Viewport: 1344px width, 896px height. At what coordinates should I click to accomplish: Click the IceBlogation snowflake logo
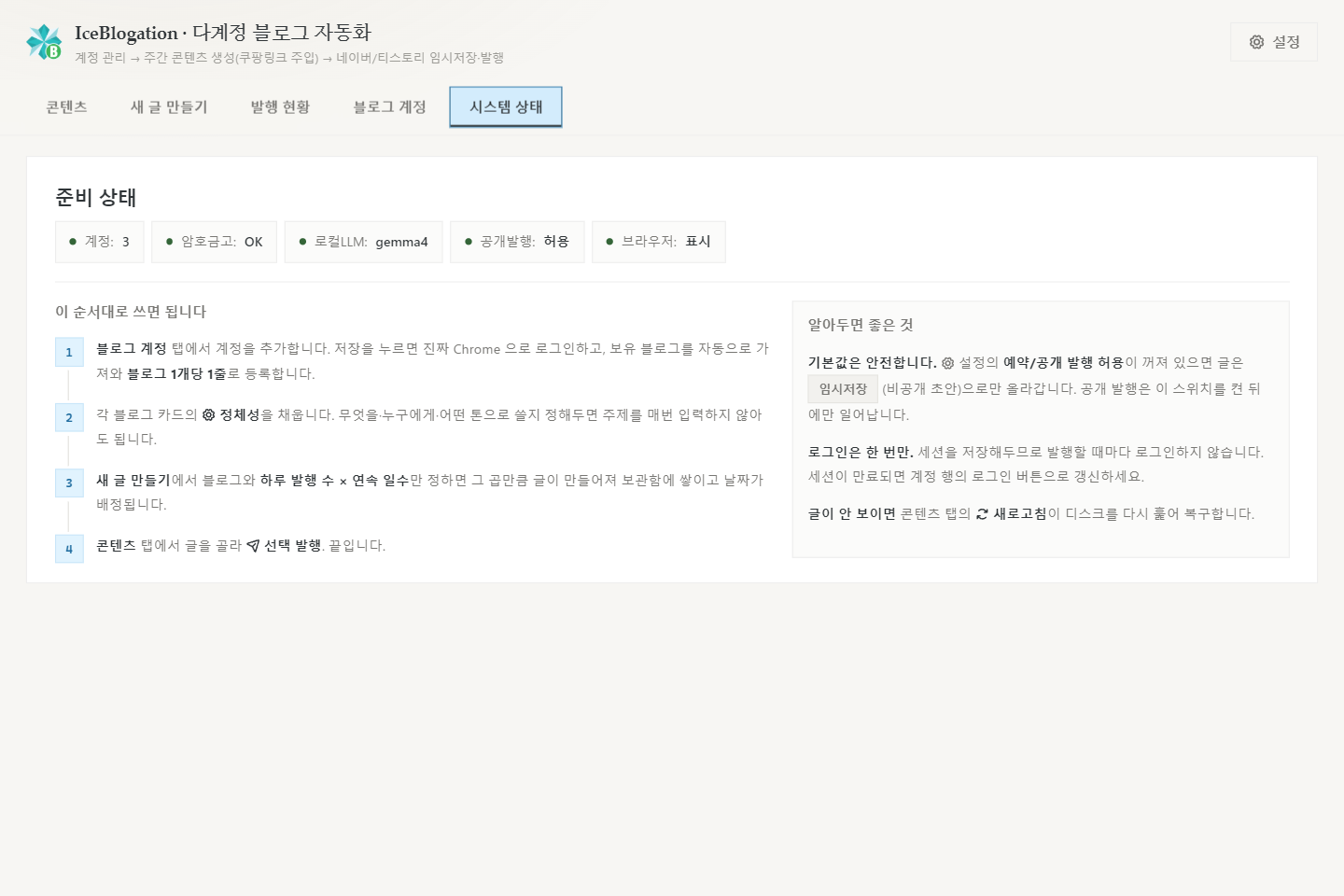click(x=44, y=42)
